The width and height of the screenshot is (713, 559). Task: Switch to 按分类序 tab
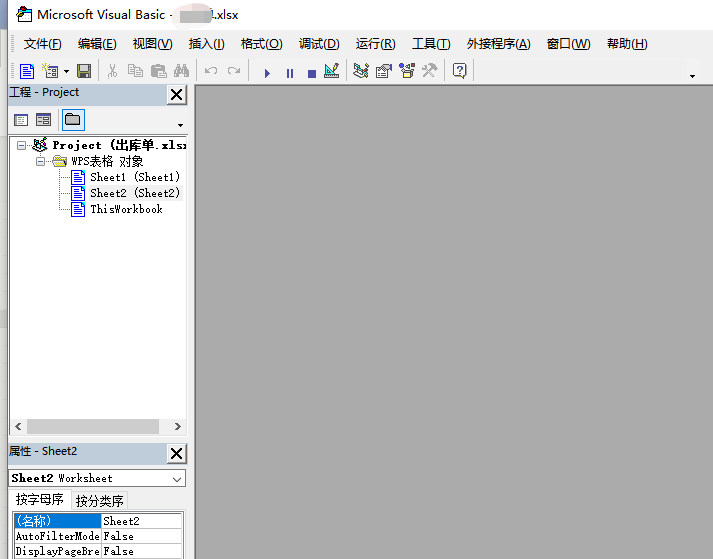point(100,501)
